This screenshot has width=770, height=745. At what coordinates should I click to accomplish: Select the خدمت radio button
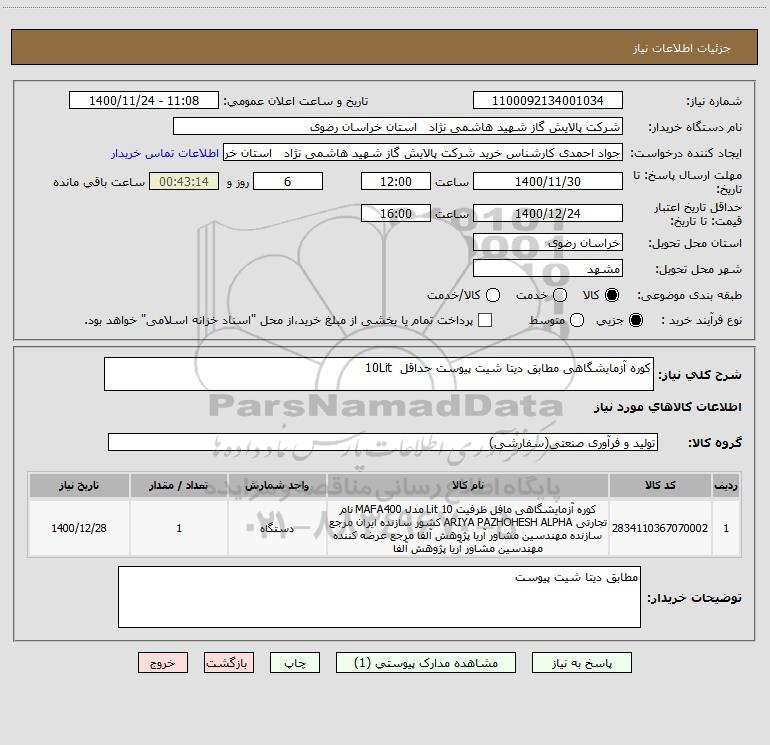[560, 295]
